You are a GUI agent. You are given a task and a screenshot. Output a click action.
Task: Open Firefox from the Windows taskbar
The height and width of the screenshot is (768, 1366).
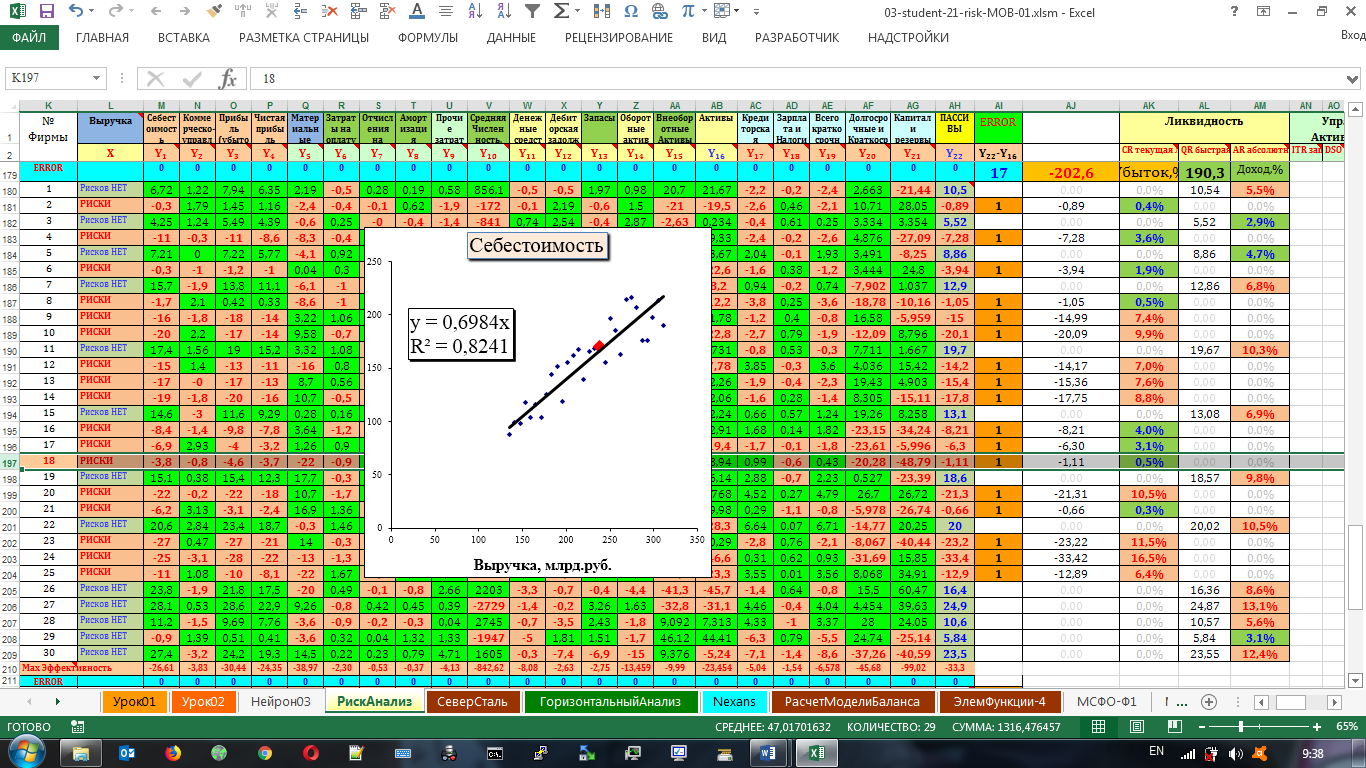[172, 751]
